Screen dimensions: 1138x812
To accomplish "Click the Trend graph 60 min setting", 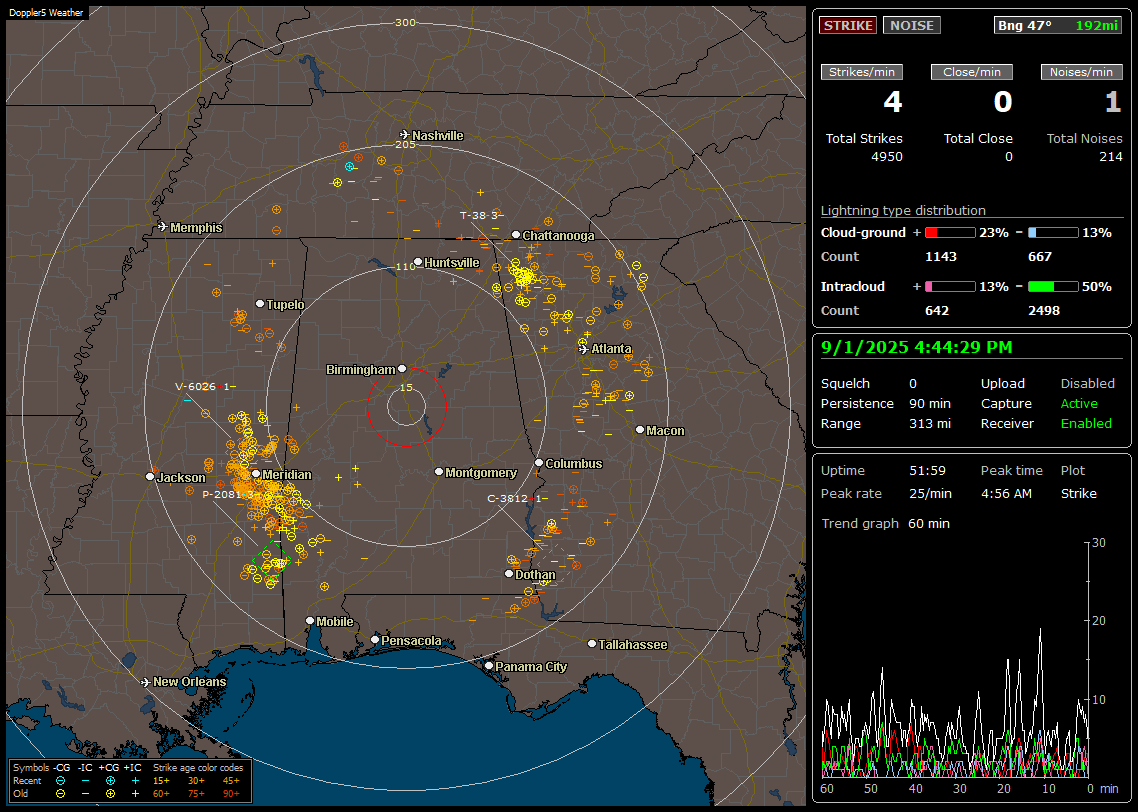I will coord(928,523).
